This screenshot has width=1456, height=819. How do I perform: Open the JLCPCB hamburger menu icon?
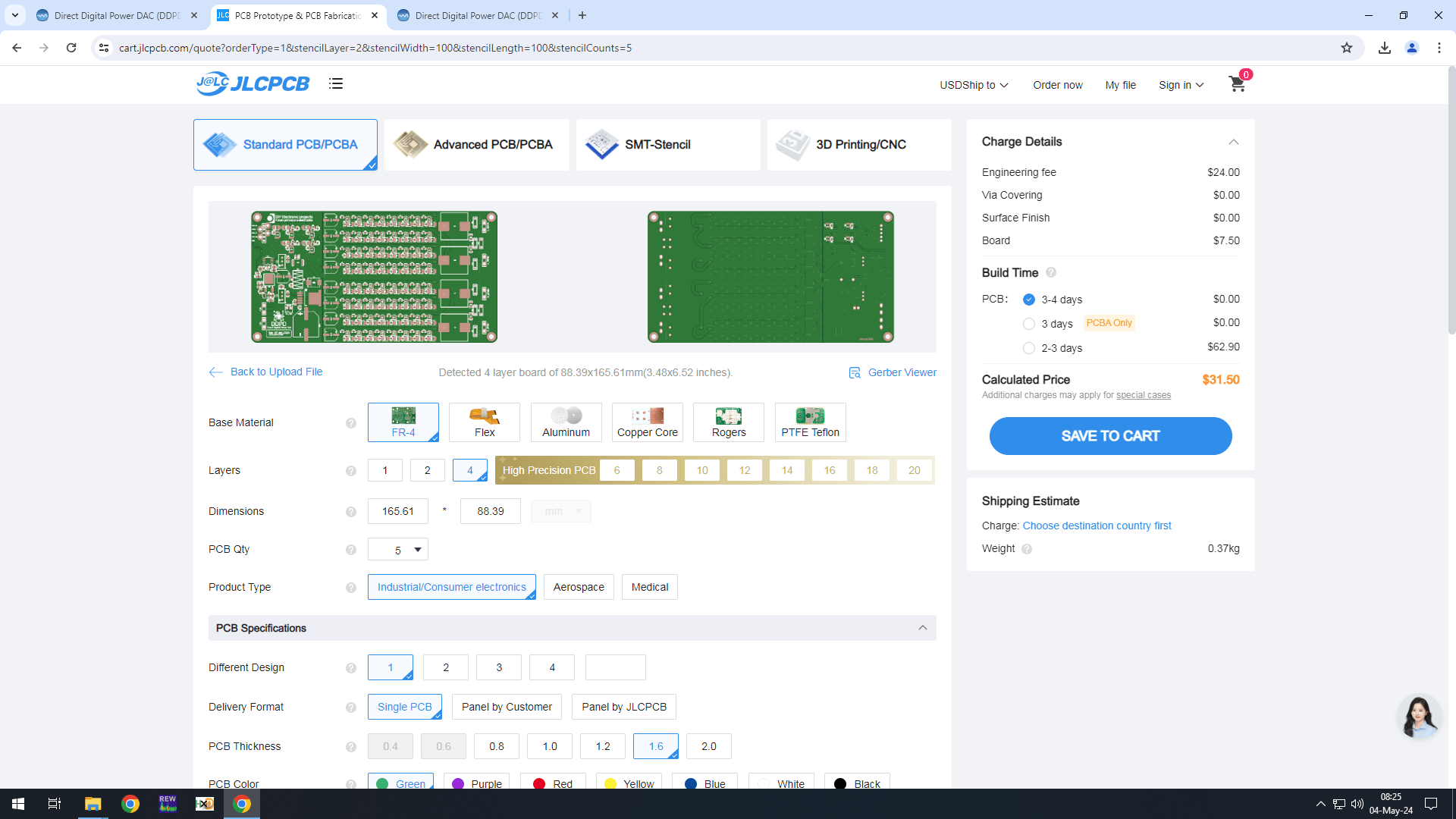336,83
